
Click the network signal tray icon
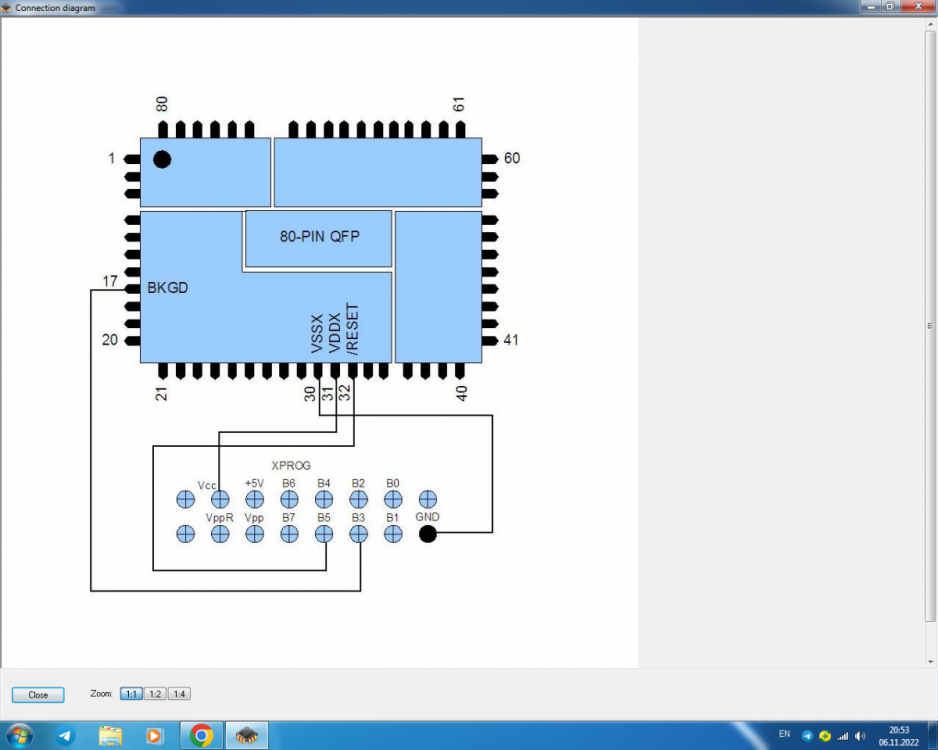[x=843, y=736]
